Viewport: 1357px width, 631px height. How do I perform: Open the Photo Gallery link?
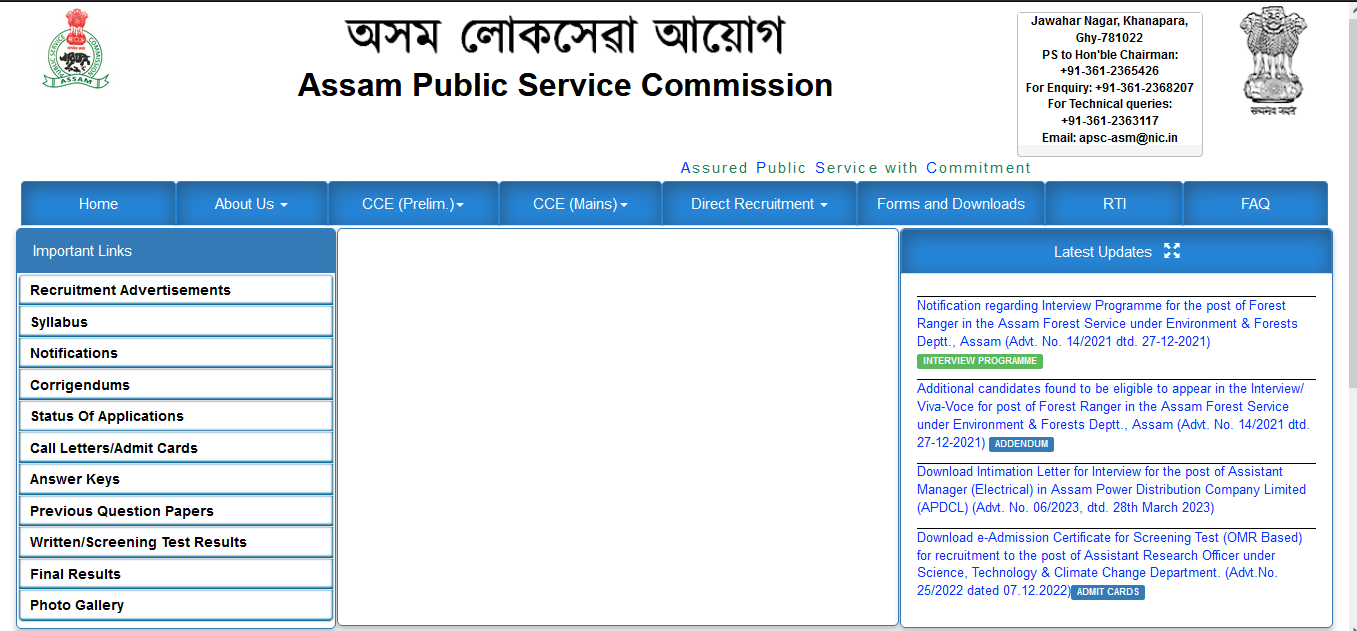[176, 605]
